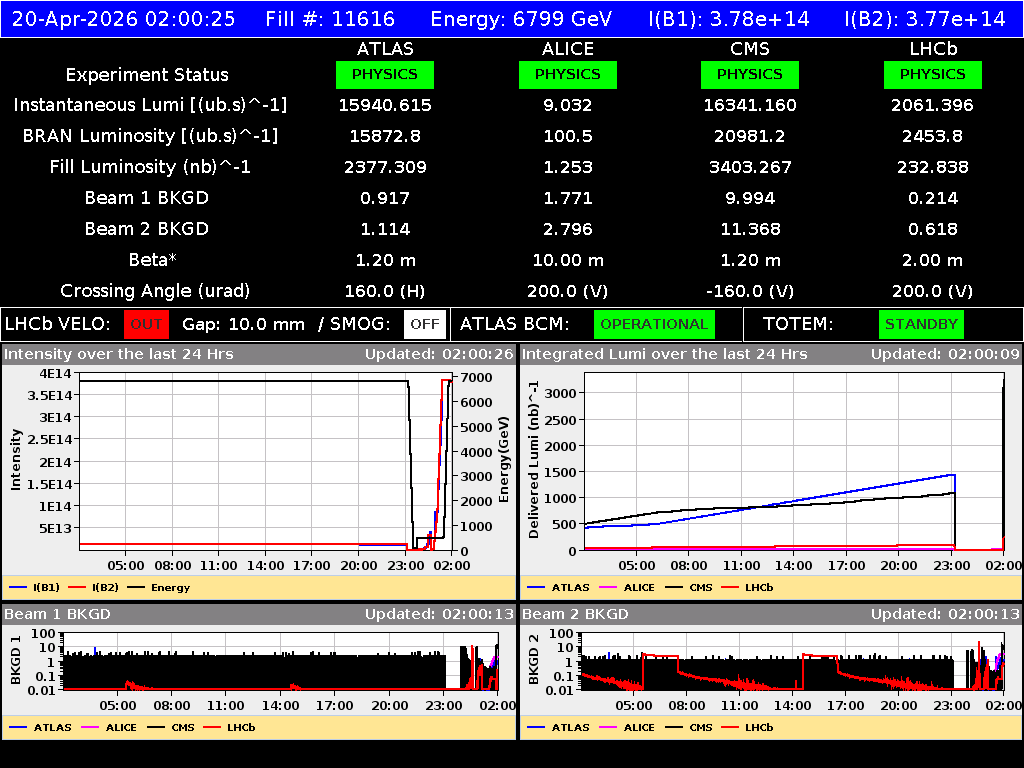Click ATLAS BRAN luminosity 15872.8
Viewport: 1024px width, 768px height.
pos(385,136)
